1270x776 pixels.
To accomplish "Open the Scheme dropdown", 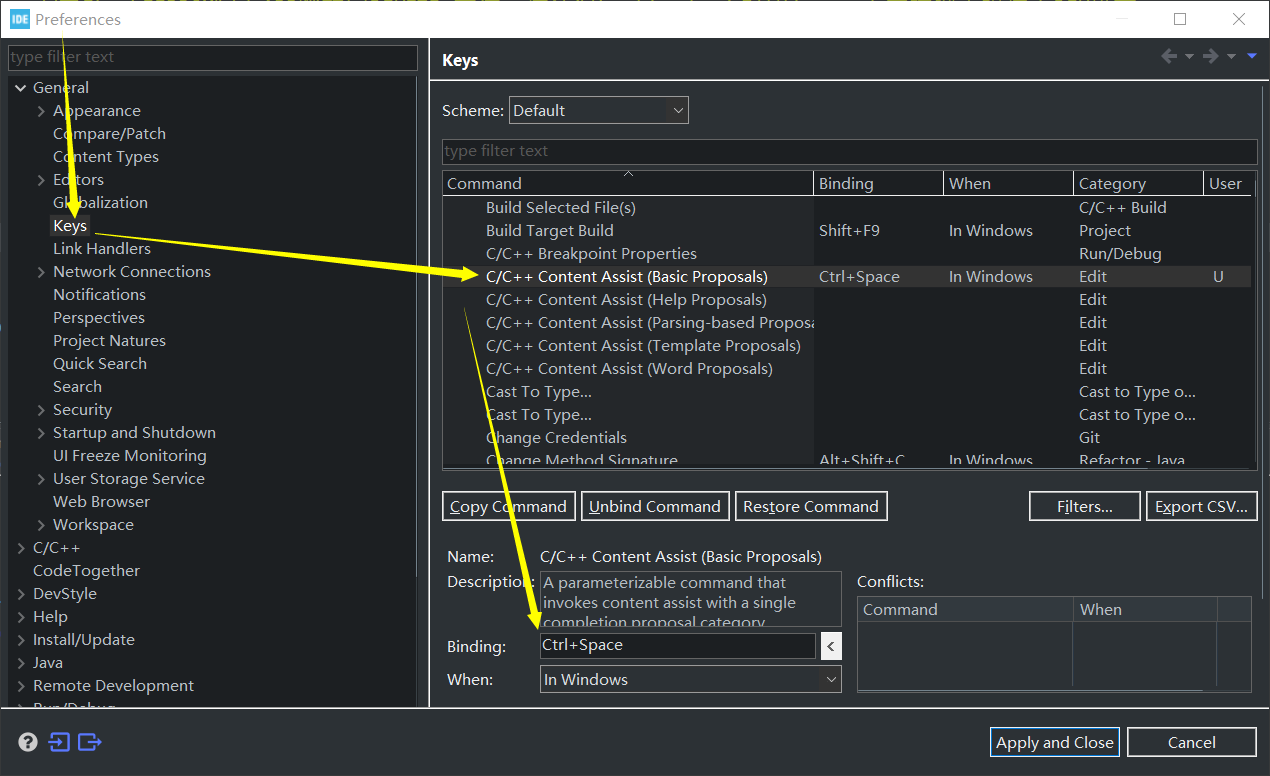I will pyautogui.click(x=598, y=111).
